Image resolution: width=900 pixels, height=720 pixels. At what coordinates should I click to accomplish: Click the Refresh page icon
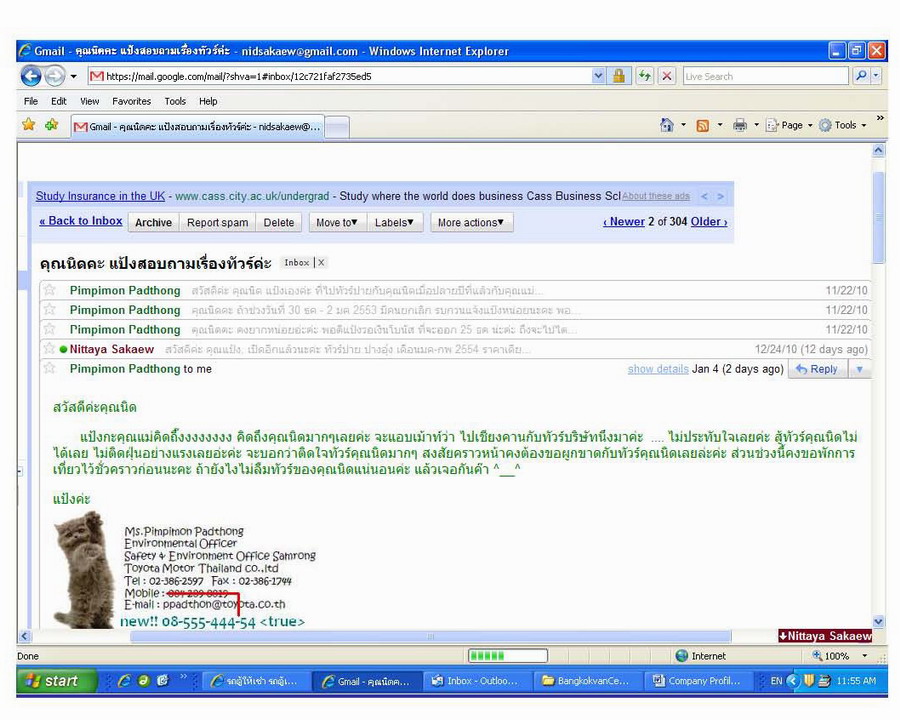click(645, 76)
